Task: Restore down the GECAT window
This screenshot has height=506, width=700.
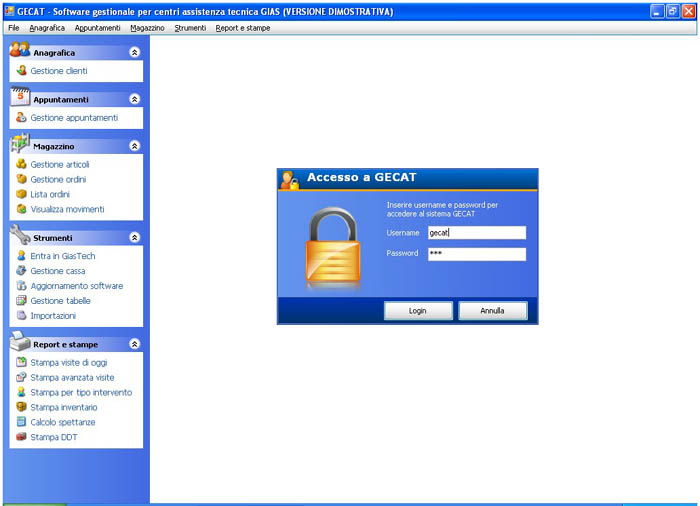Action: pyautogui.click(x=673, y=11)
